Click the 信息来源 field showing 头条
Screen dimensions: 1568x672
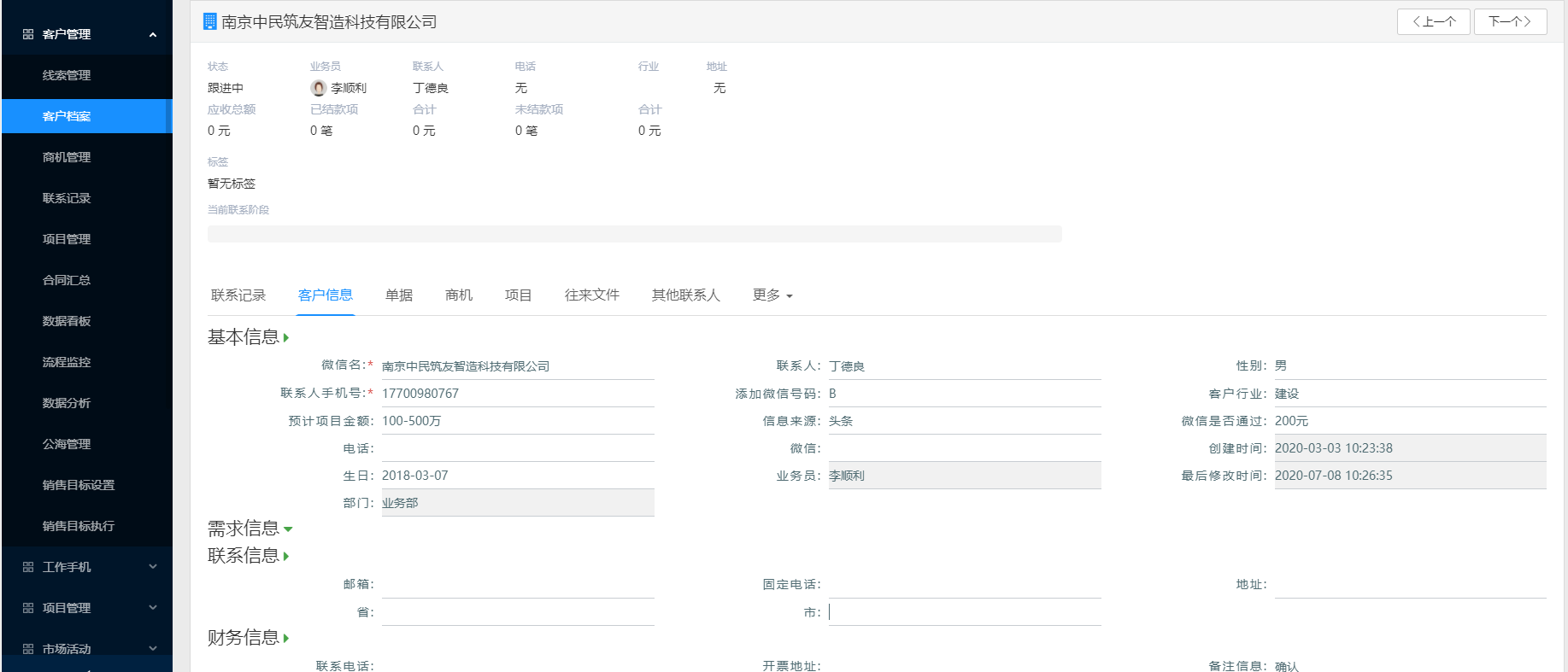point(965,421)
